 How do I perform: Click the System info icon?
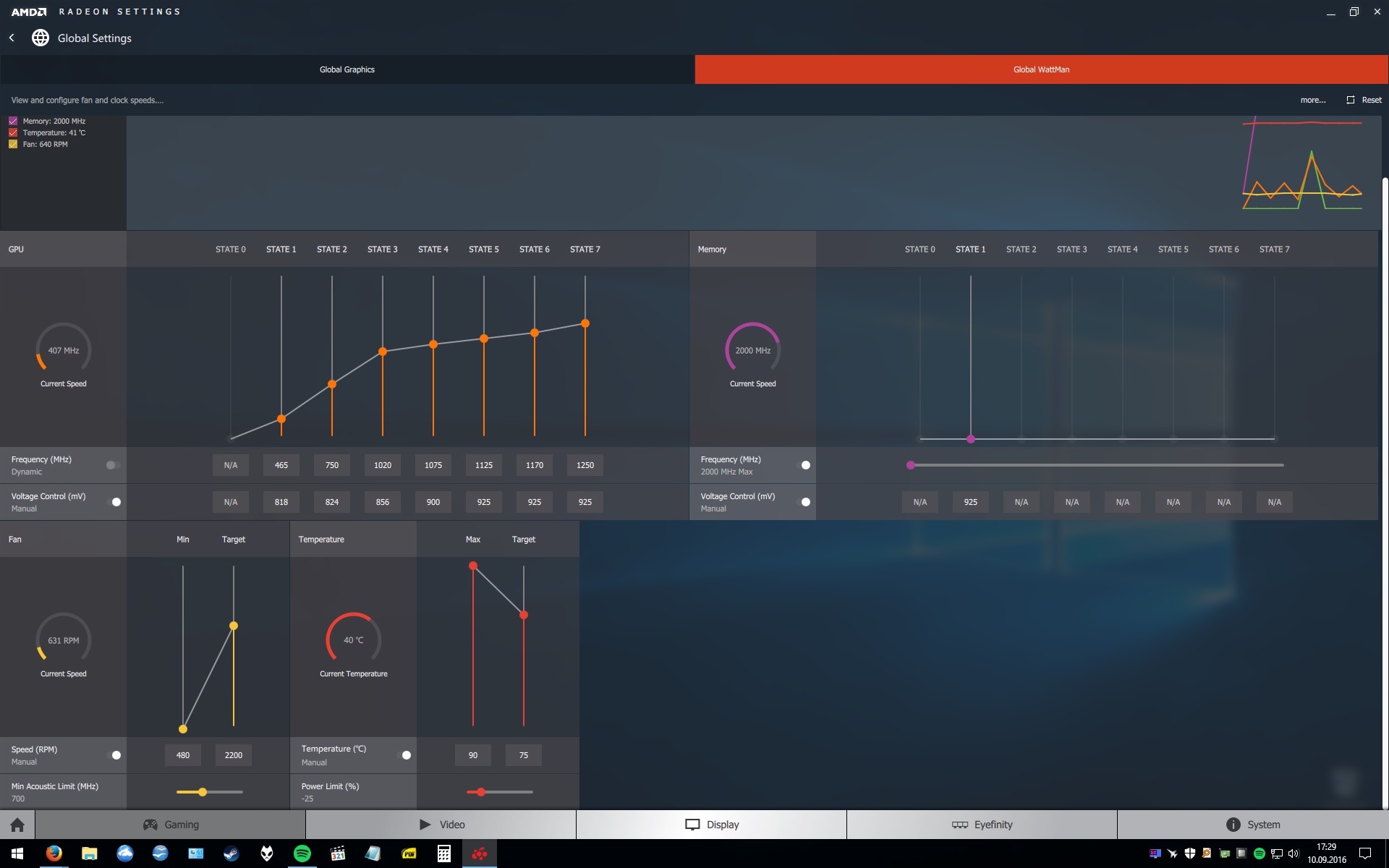[x=1233, y=825]
